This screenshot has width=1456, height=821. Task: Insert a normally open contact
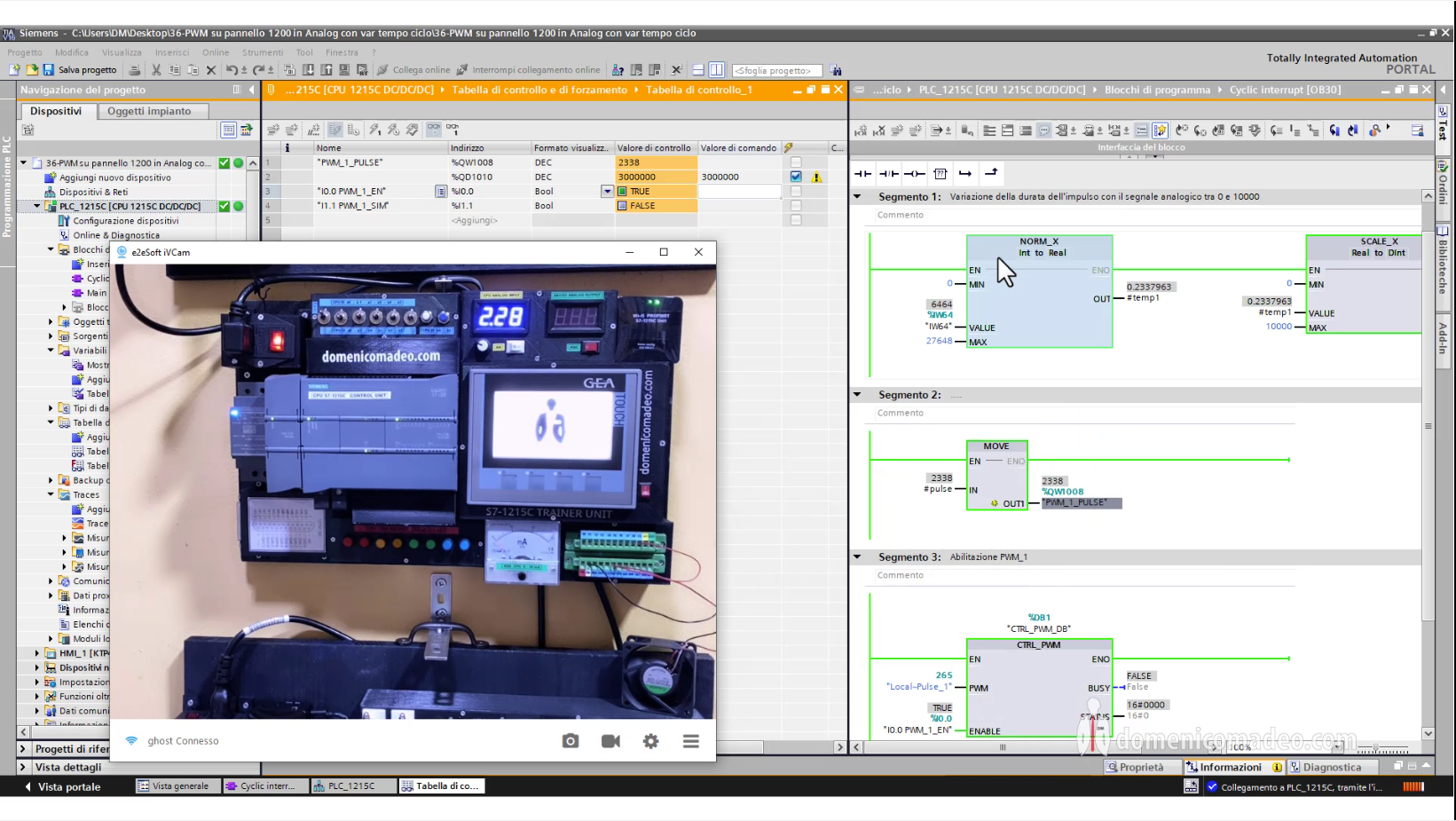[x=862, y=174]
